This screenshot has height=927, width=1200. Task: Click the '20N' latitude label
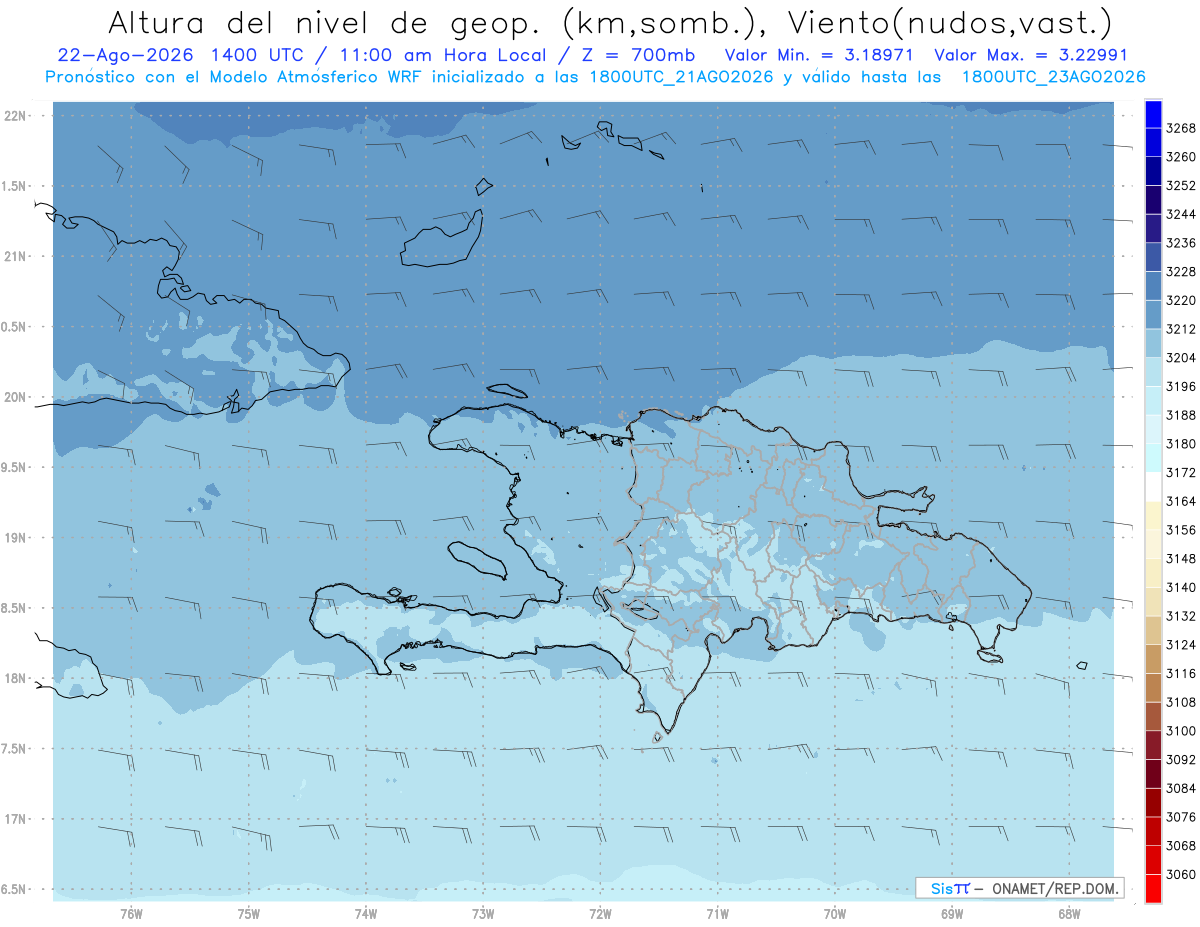tap(15, 397)
